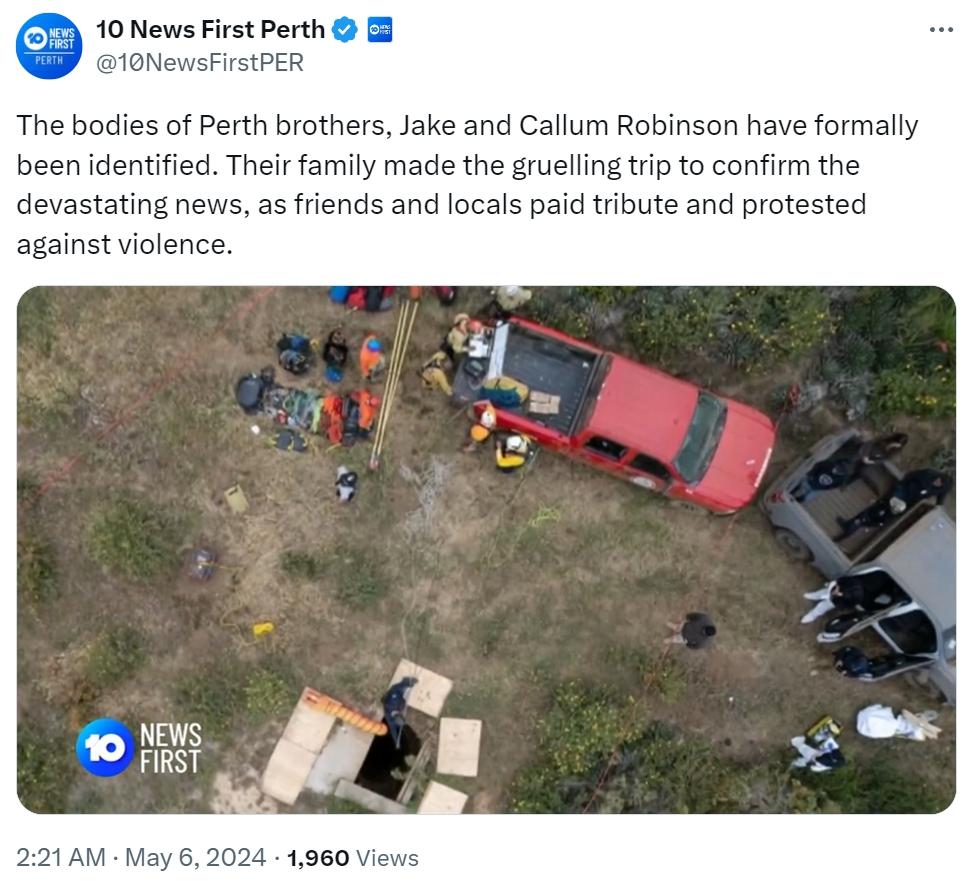The width and height of the screenshot is (963, 881).
Task: Click the small 10 News First affiliate badge
Action: tap(380, 29)
